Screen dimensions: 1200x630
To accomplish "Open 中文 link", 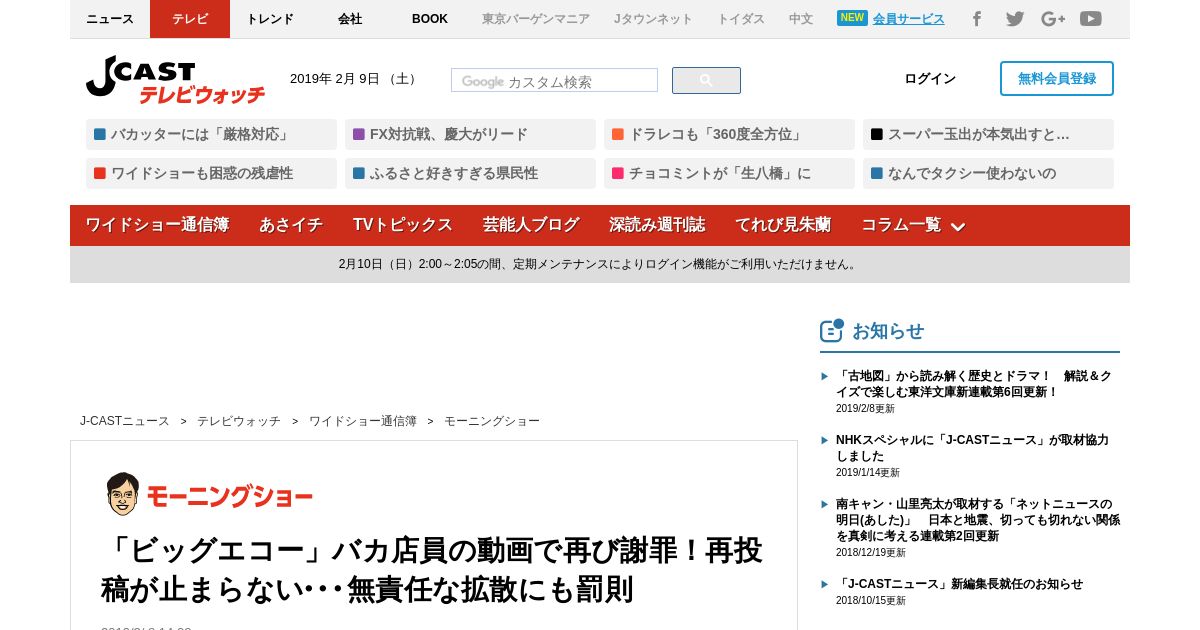I will coord(801,19).
